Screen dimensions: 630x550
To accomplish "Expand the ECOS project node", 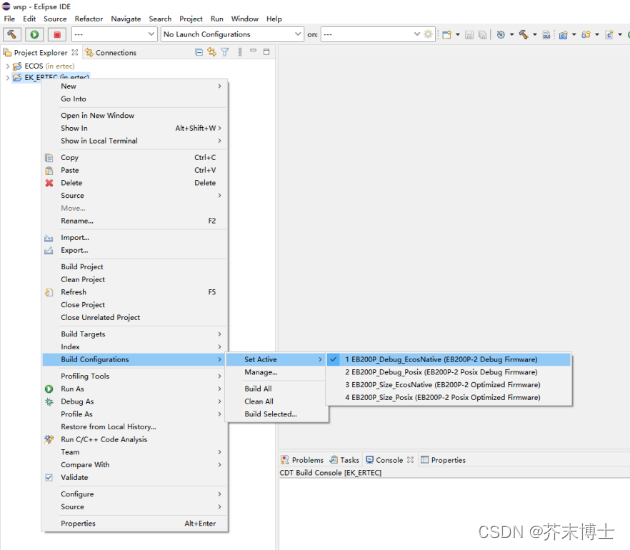I will (8, 66).
